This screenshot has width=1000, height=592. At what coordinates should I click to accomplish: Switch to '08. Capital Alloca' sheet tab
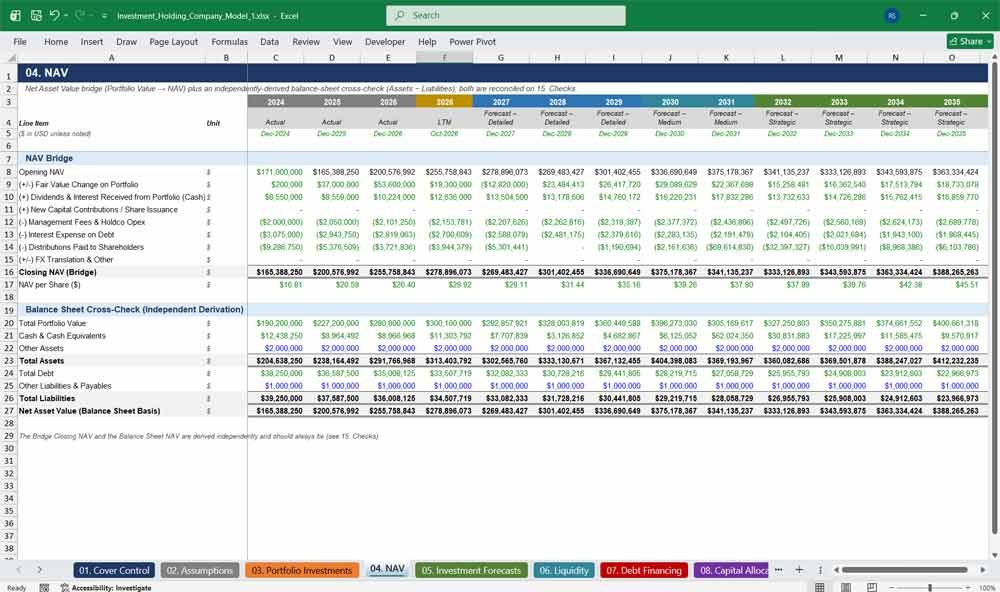732,570
